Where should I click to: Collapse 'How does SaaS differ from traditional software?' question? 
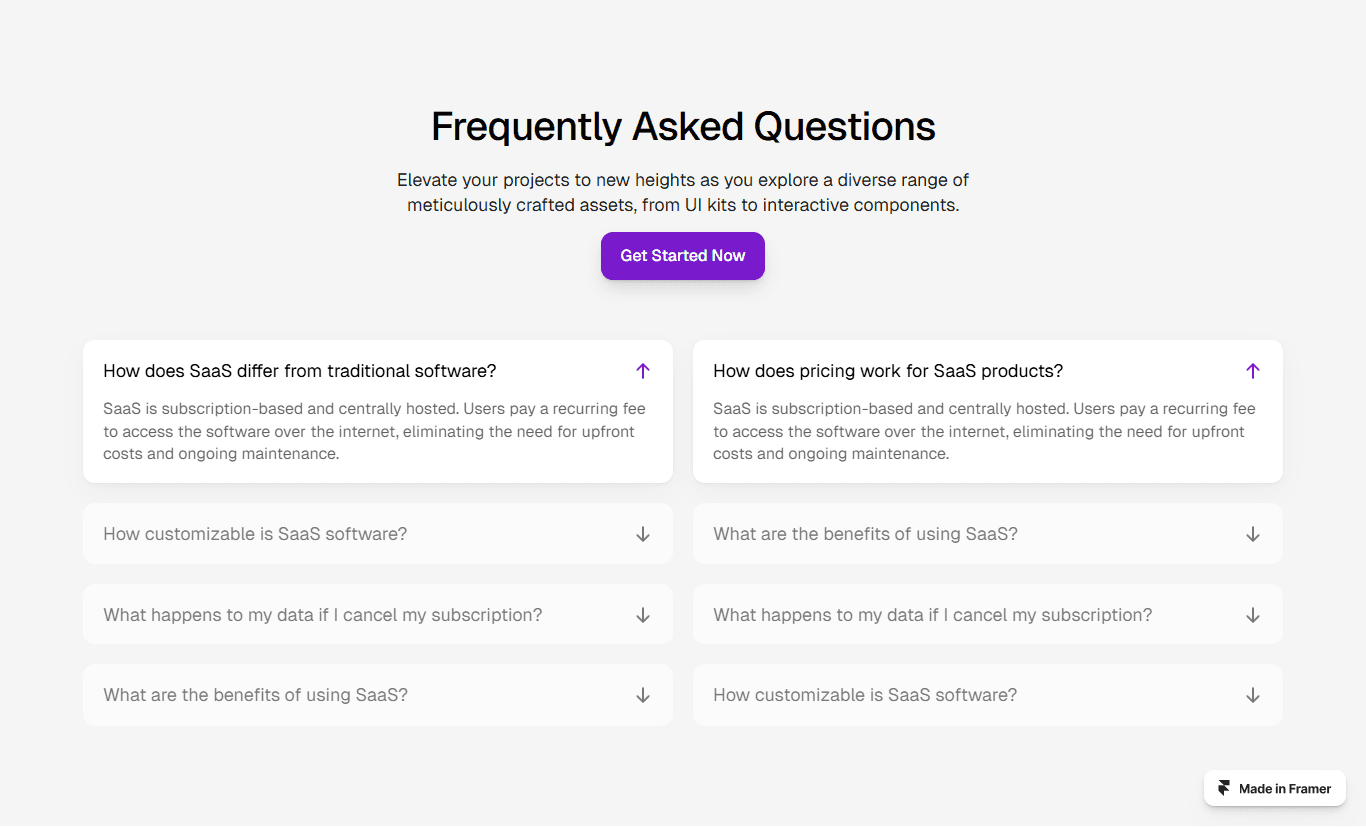[378, 371]
